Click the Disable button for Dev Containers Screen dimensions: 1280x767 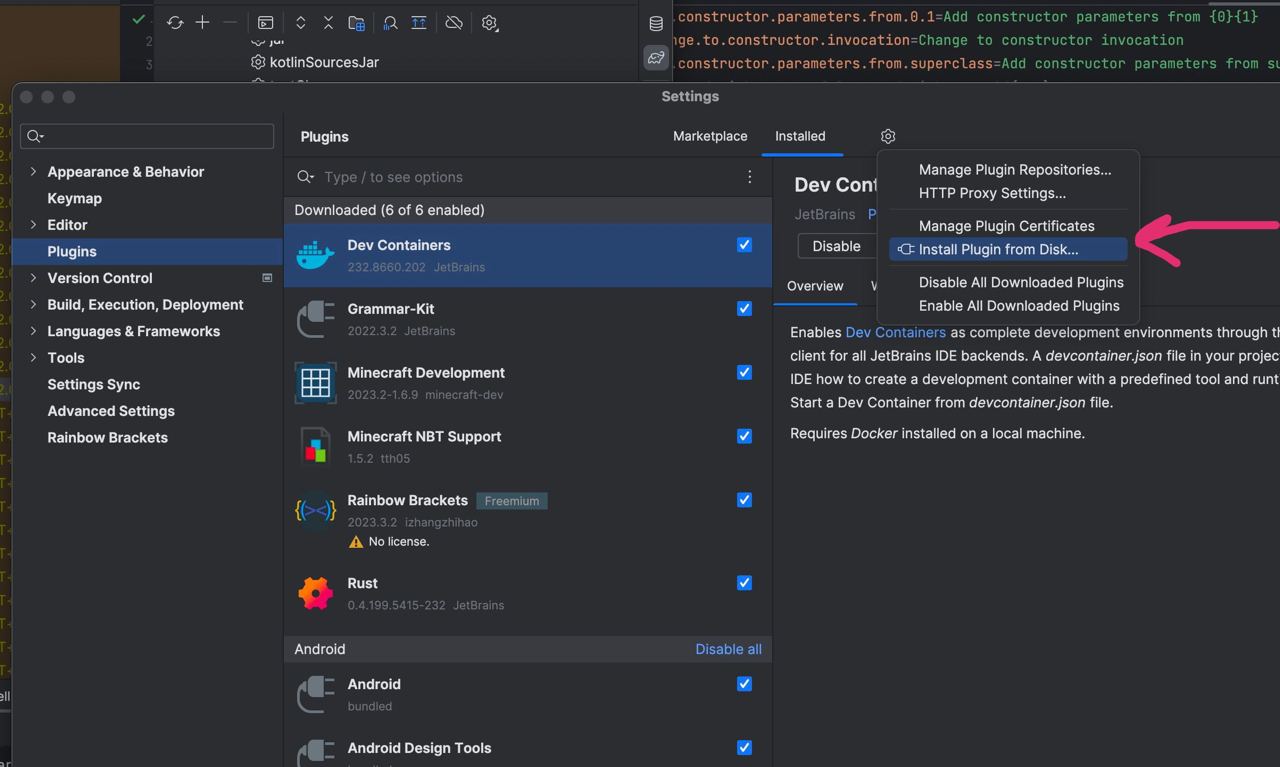tap(836, 246)
